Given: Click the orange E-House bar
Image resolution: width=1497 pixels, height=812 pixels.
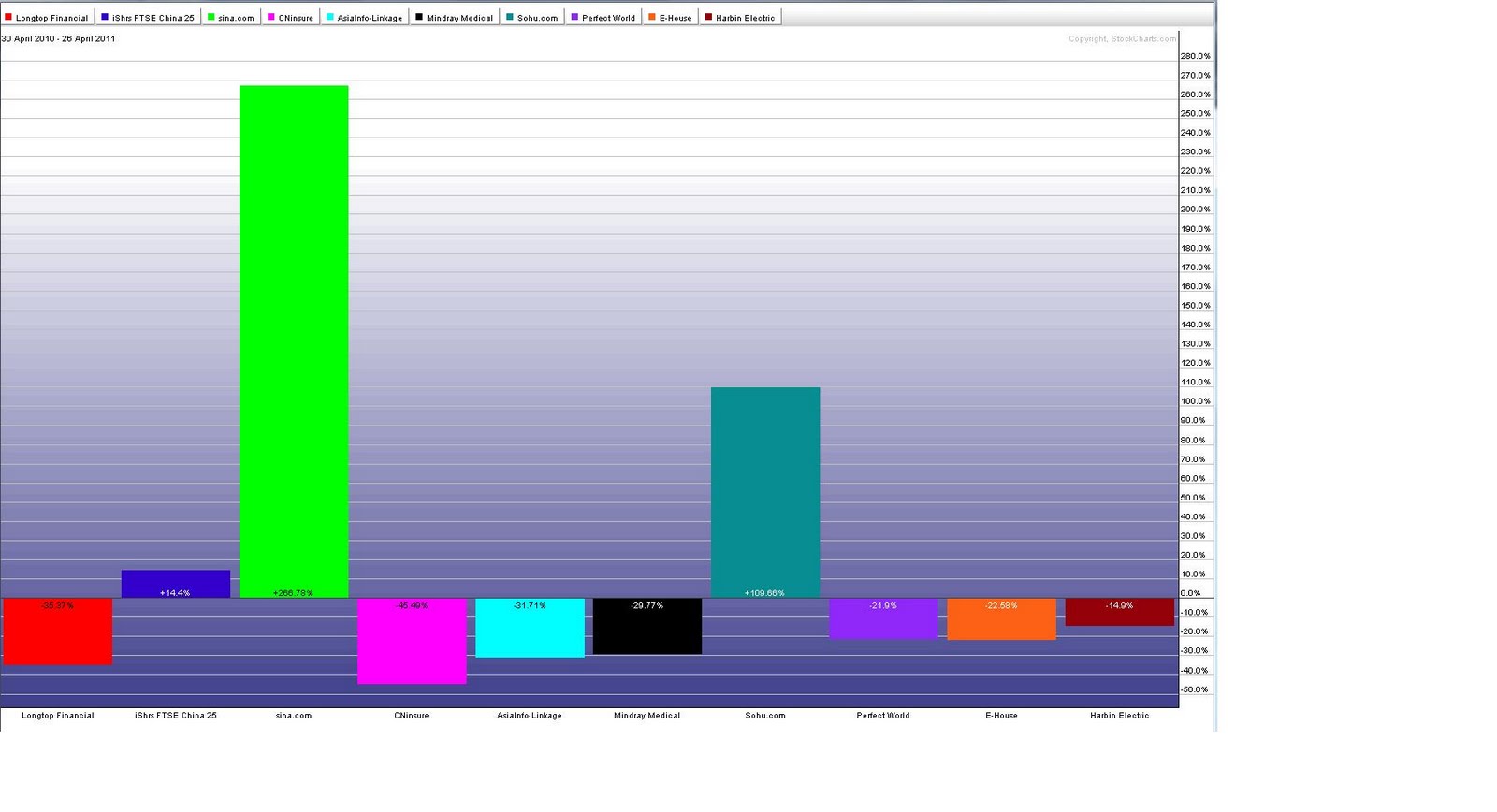Looking at the screenshot, I should coord(1001,619).
